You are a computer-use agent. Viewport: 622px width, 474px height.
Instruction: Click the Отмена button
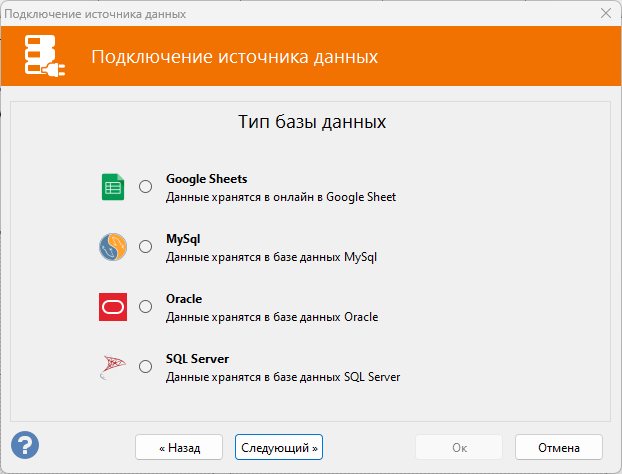point(559,447)
